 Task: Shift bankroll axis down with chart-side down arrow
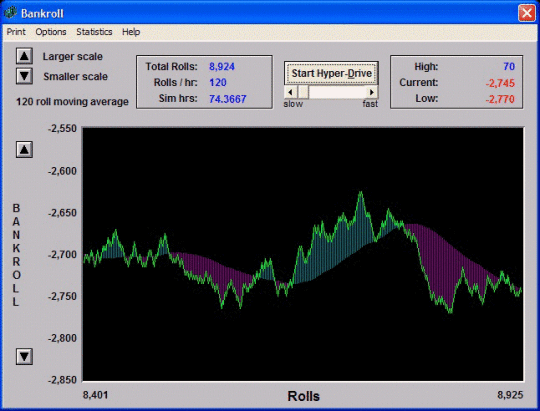[x=24, y=356]
